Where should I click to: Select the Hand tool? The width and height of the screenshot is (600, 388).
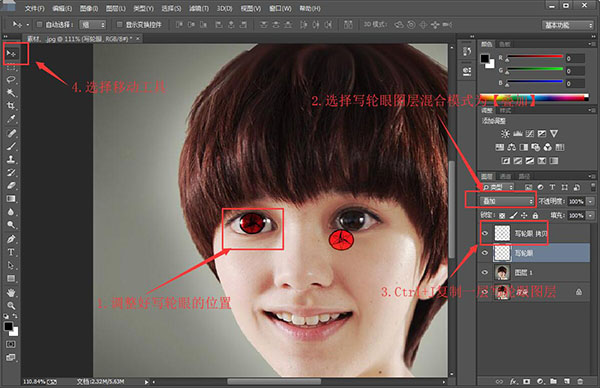pyautogui.click(x=11, y=293)
